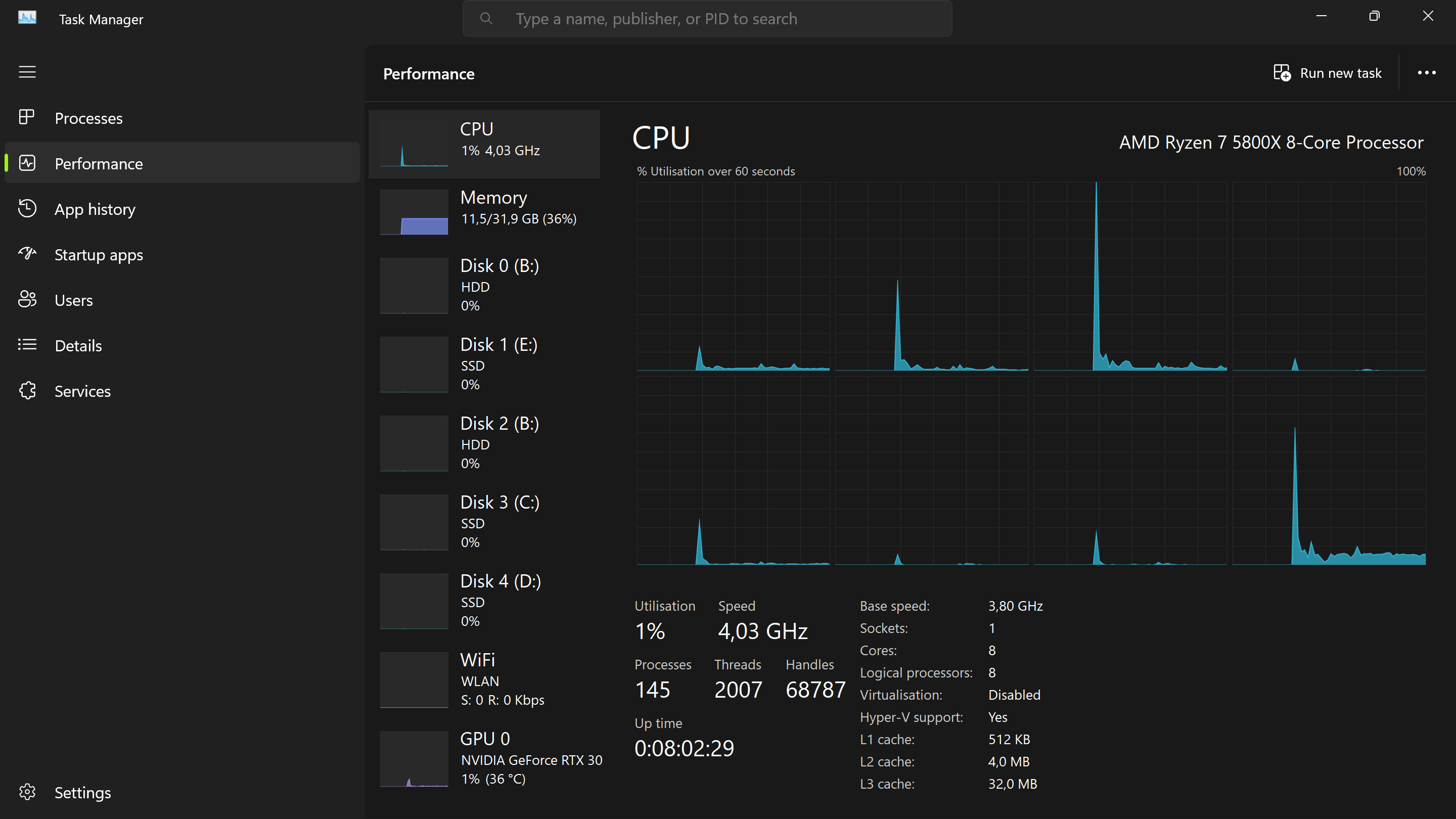The width and height of the screenshot is (1456, 819).
Task: Toggle the hamburger navigation menu
Action: [27, 72]
